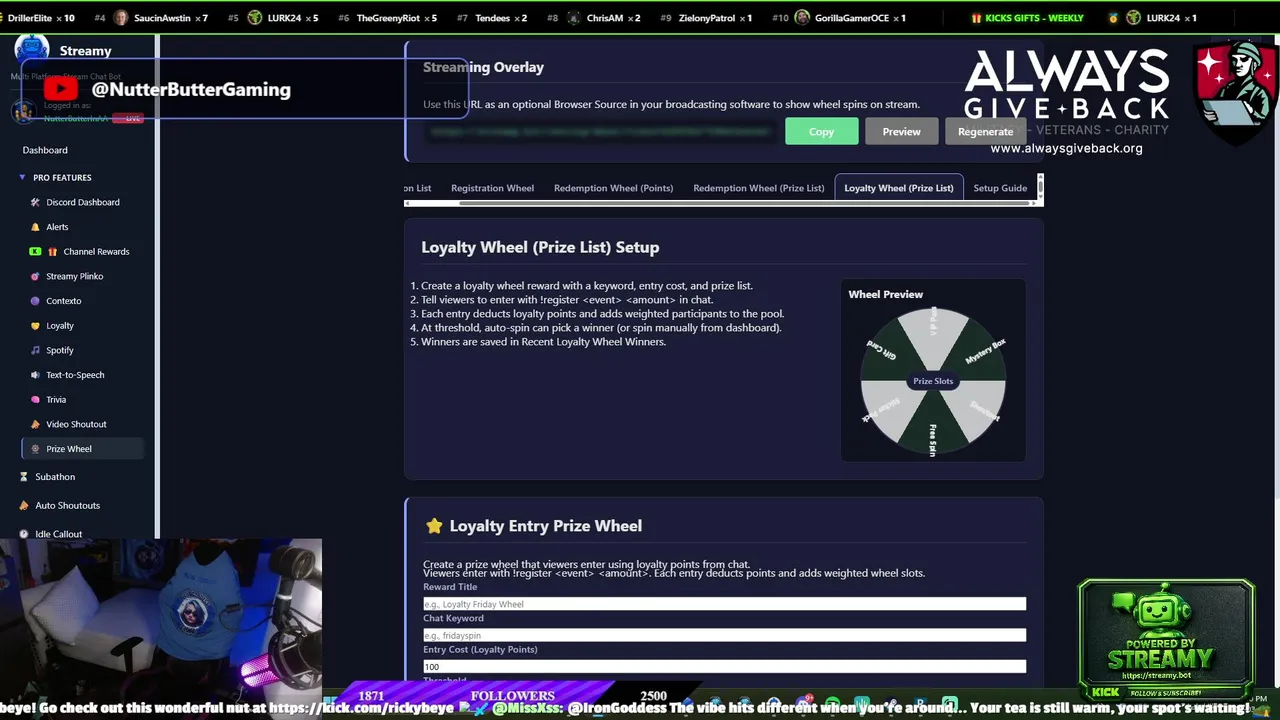Click the Reward Title input field

724,604
